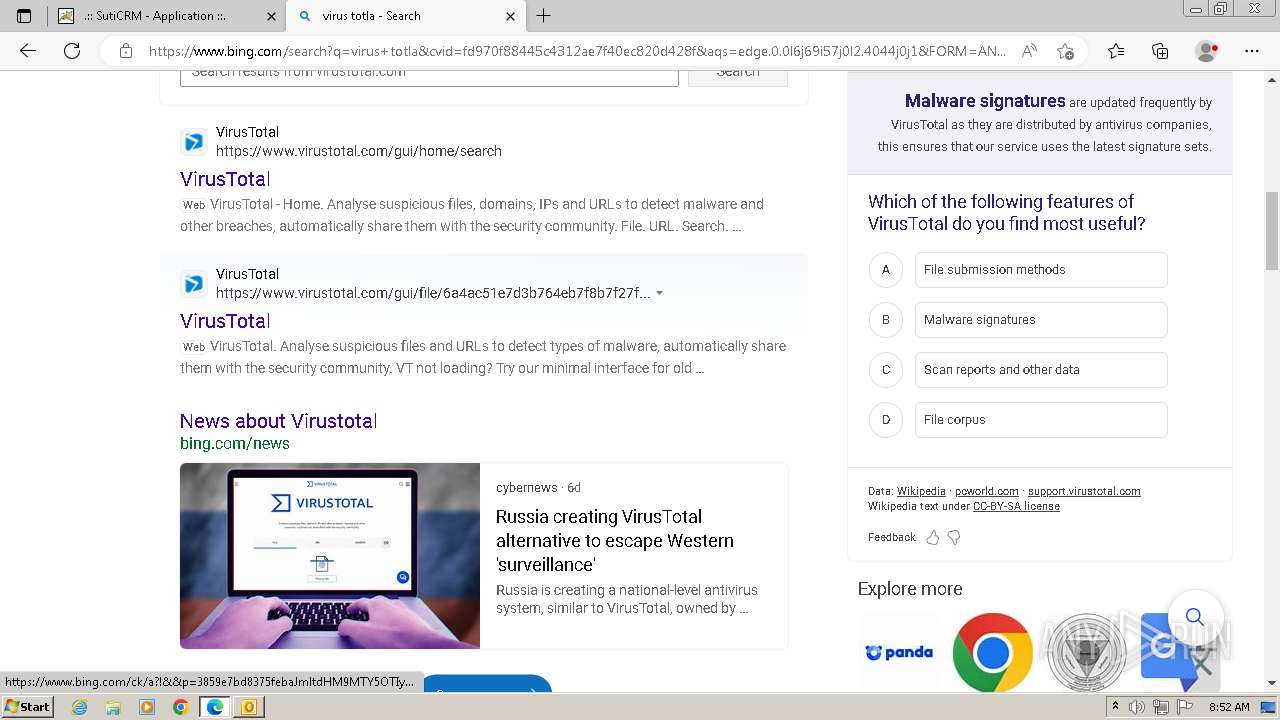
Task: Open Read aloud in address bar
Action: point(1029,51)
